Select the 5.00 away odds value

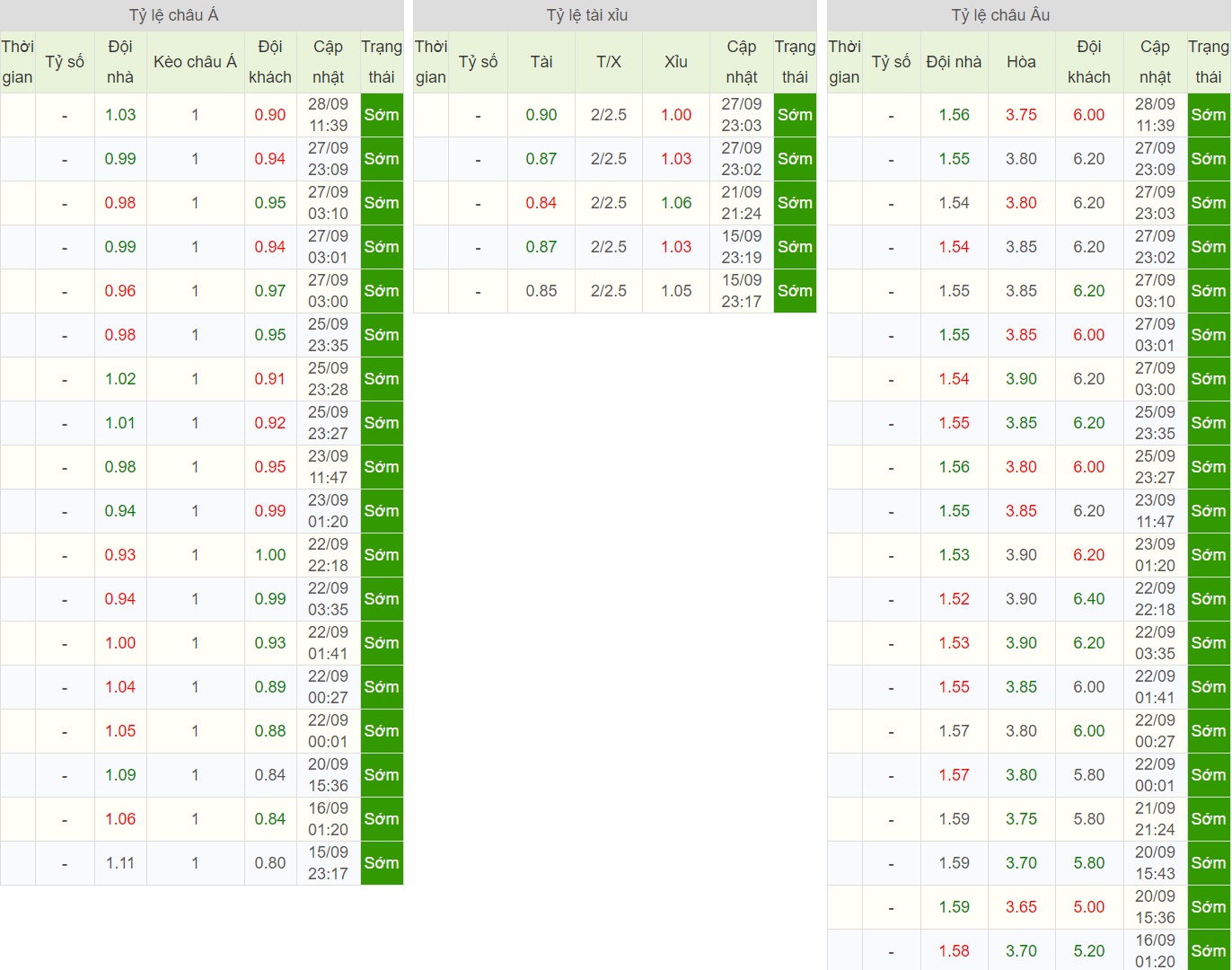coord(1089,907)
